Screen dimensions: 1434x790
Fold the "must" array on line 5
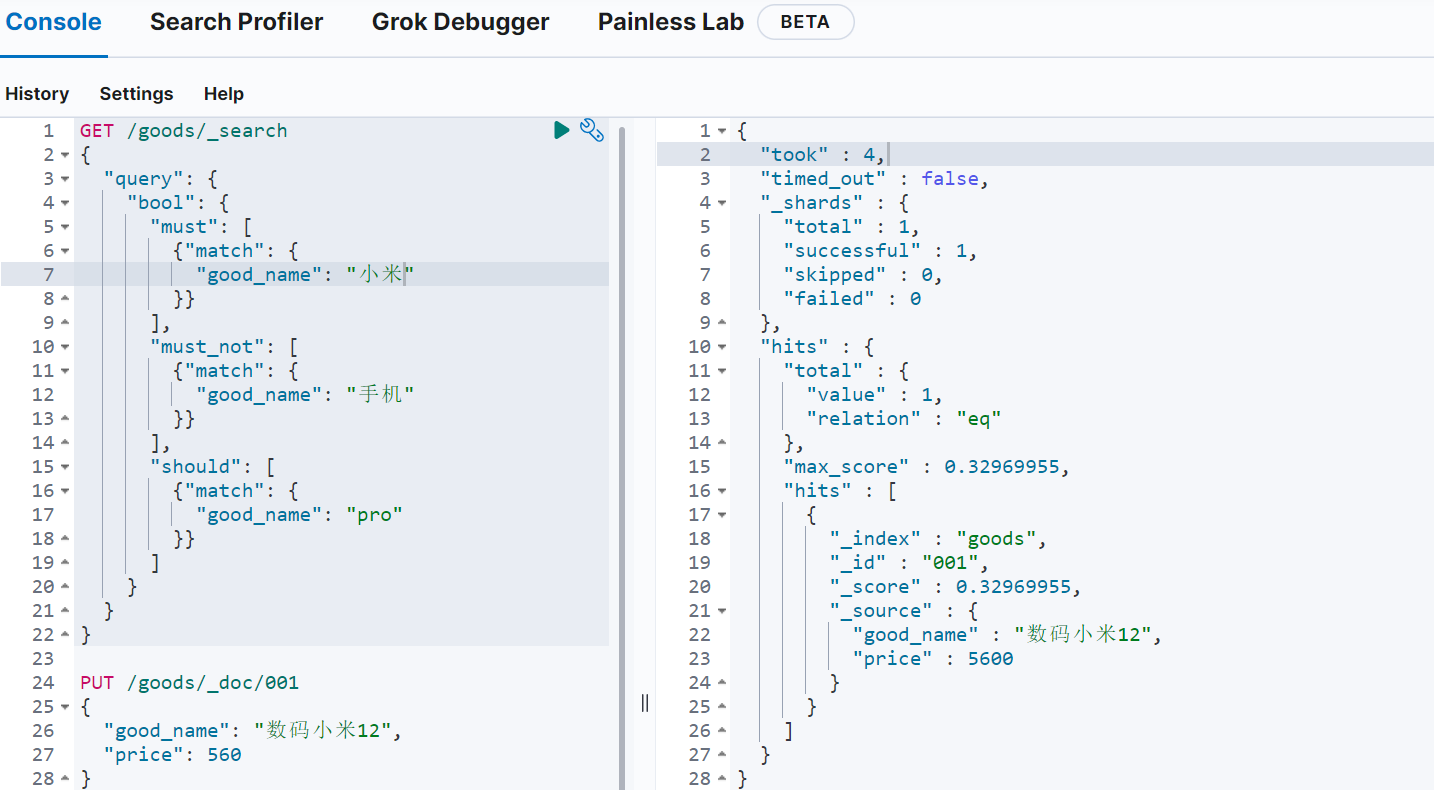click(65, 227)
